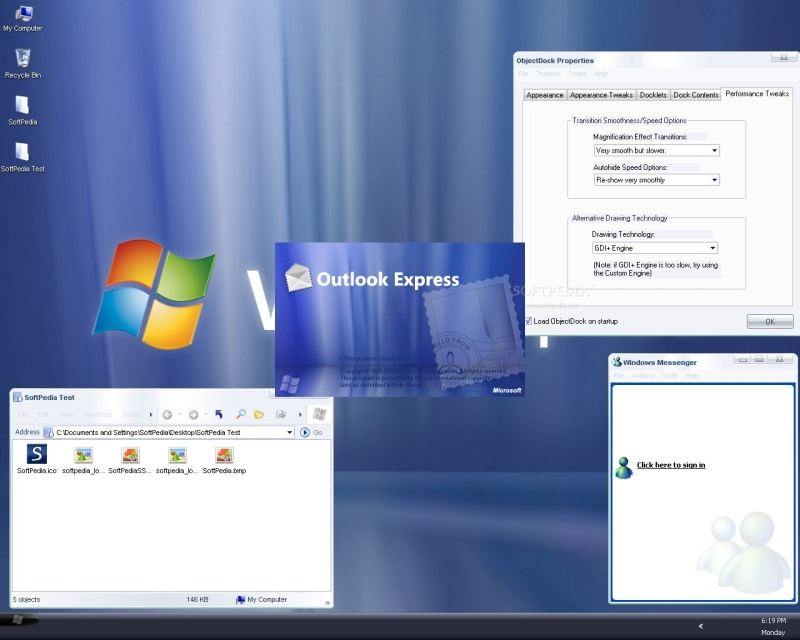Open Magnification Effect Transitions dropdown
This screenshot has width=800, height=640.
coord(714,151)
